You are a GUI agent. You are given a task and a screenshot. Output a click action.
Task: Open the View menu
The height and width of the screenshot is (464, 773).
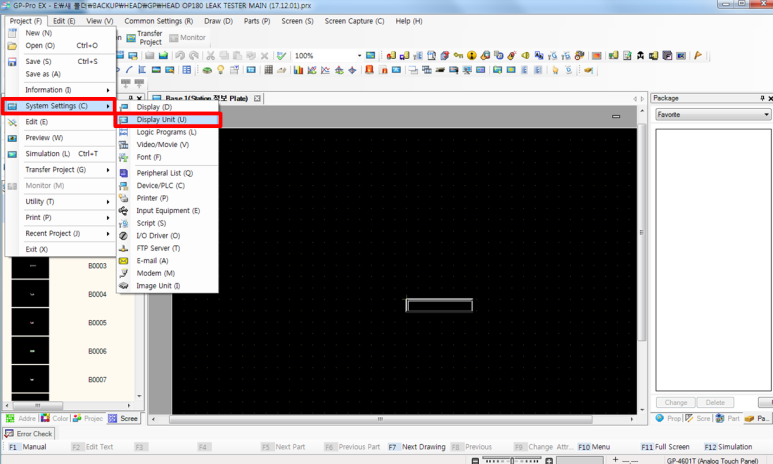100,21
